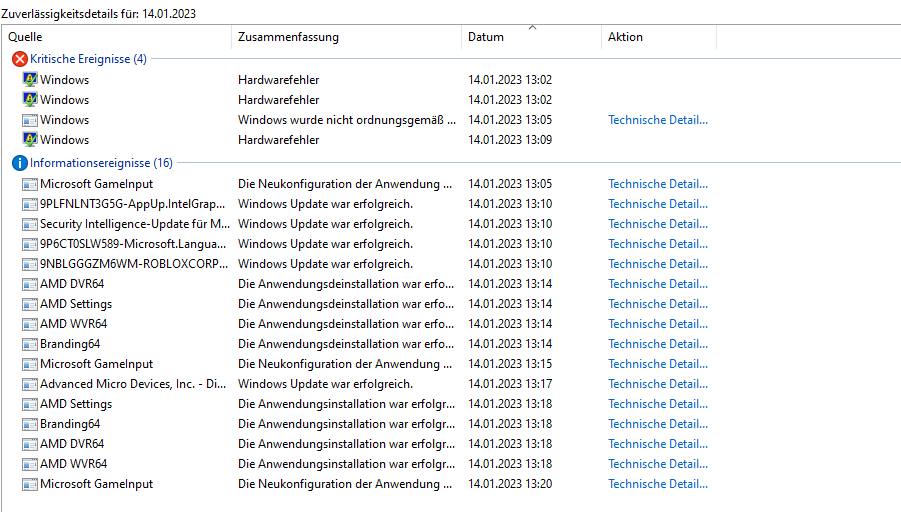The width and height of the screenshot is (901, 512).
Task: Click the Aktion column header
Action: pos(625,37)
